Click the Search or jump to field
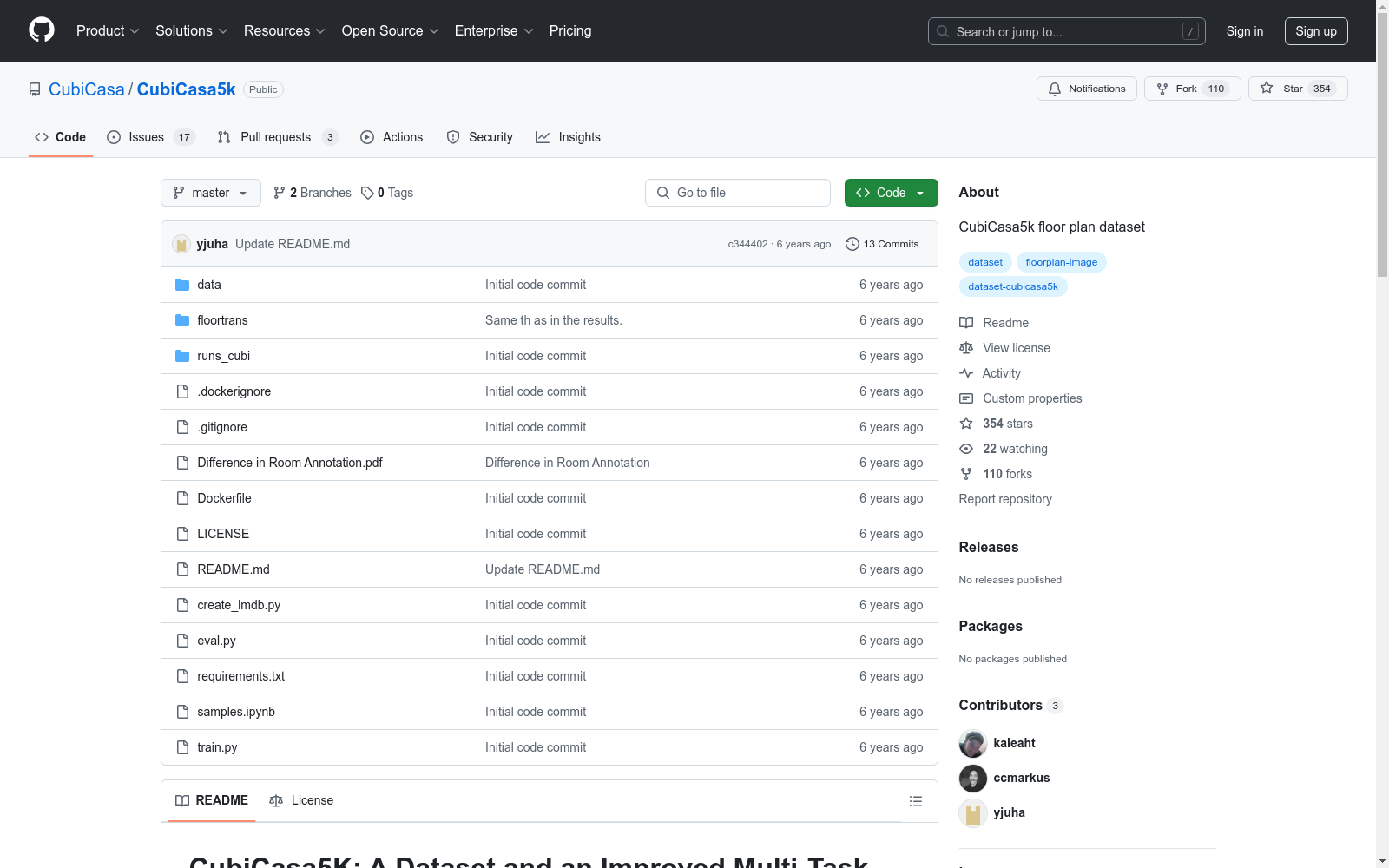This screenshot has width=1389, height=868. pos(1067,31)
